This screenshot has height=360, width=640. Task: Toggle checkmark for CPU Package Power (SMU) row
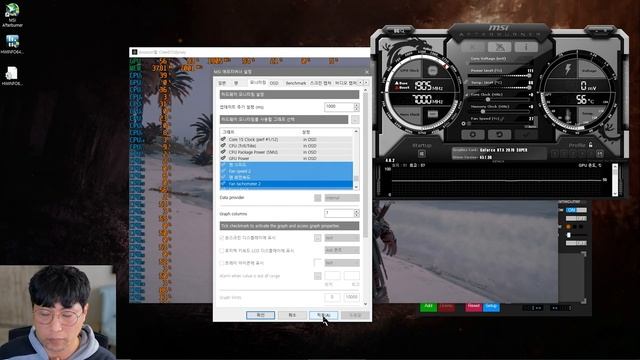(x=223, y=152)
